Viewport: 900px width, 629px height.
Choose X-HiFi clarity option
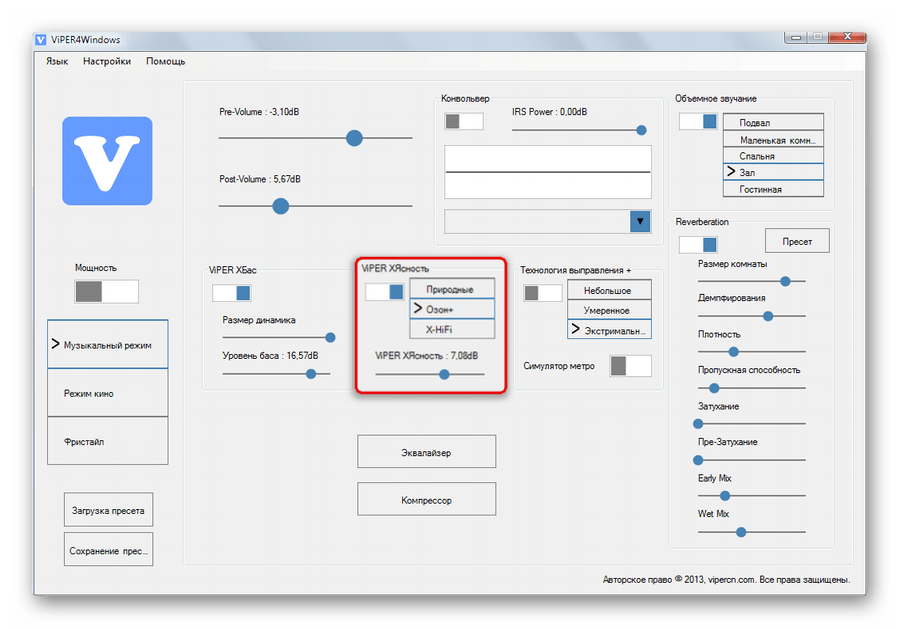pos(452,328)
